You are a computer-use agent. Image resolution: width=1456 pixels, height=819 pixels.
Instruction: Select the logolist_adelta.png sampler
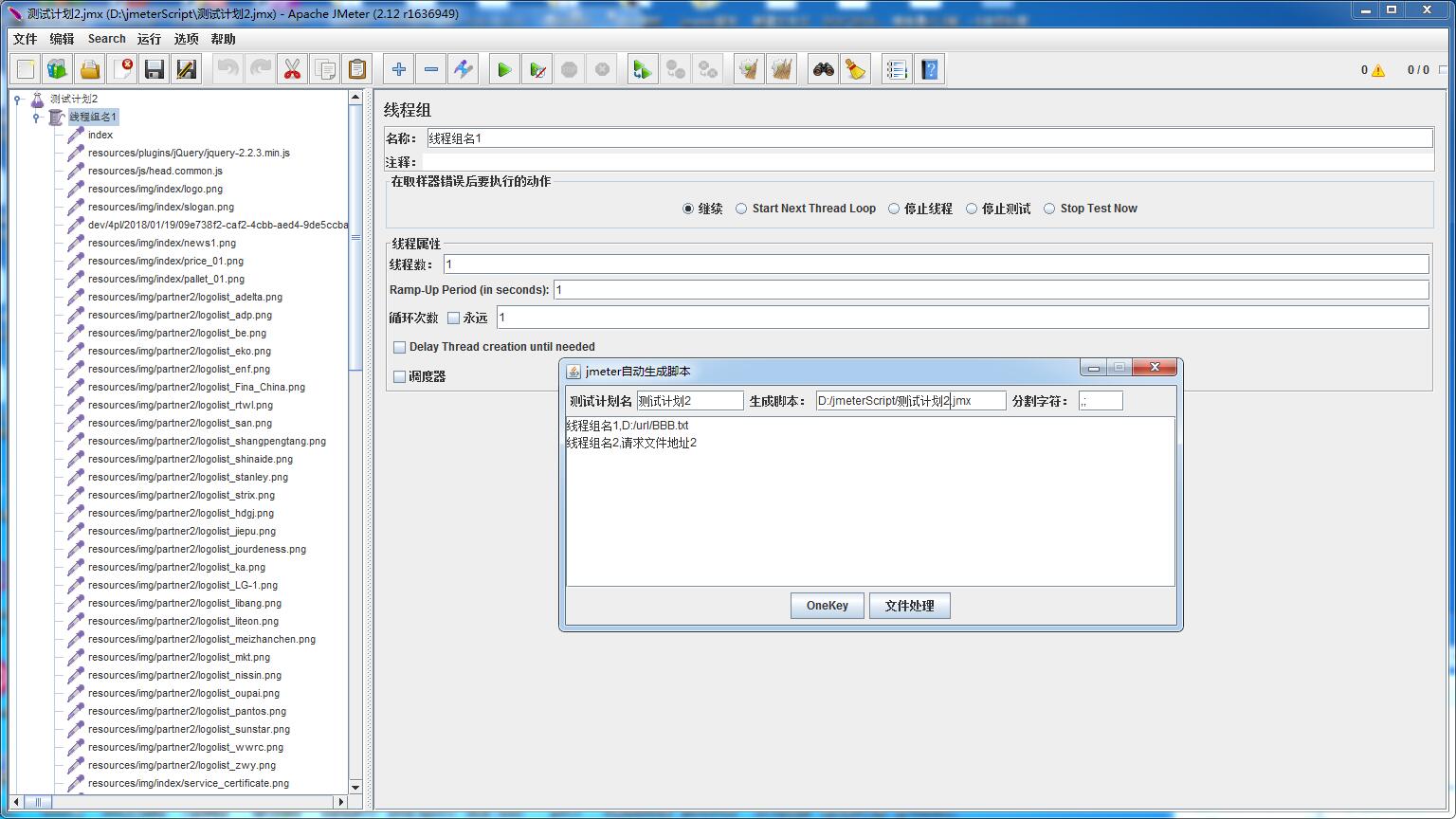[185, 297]
